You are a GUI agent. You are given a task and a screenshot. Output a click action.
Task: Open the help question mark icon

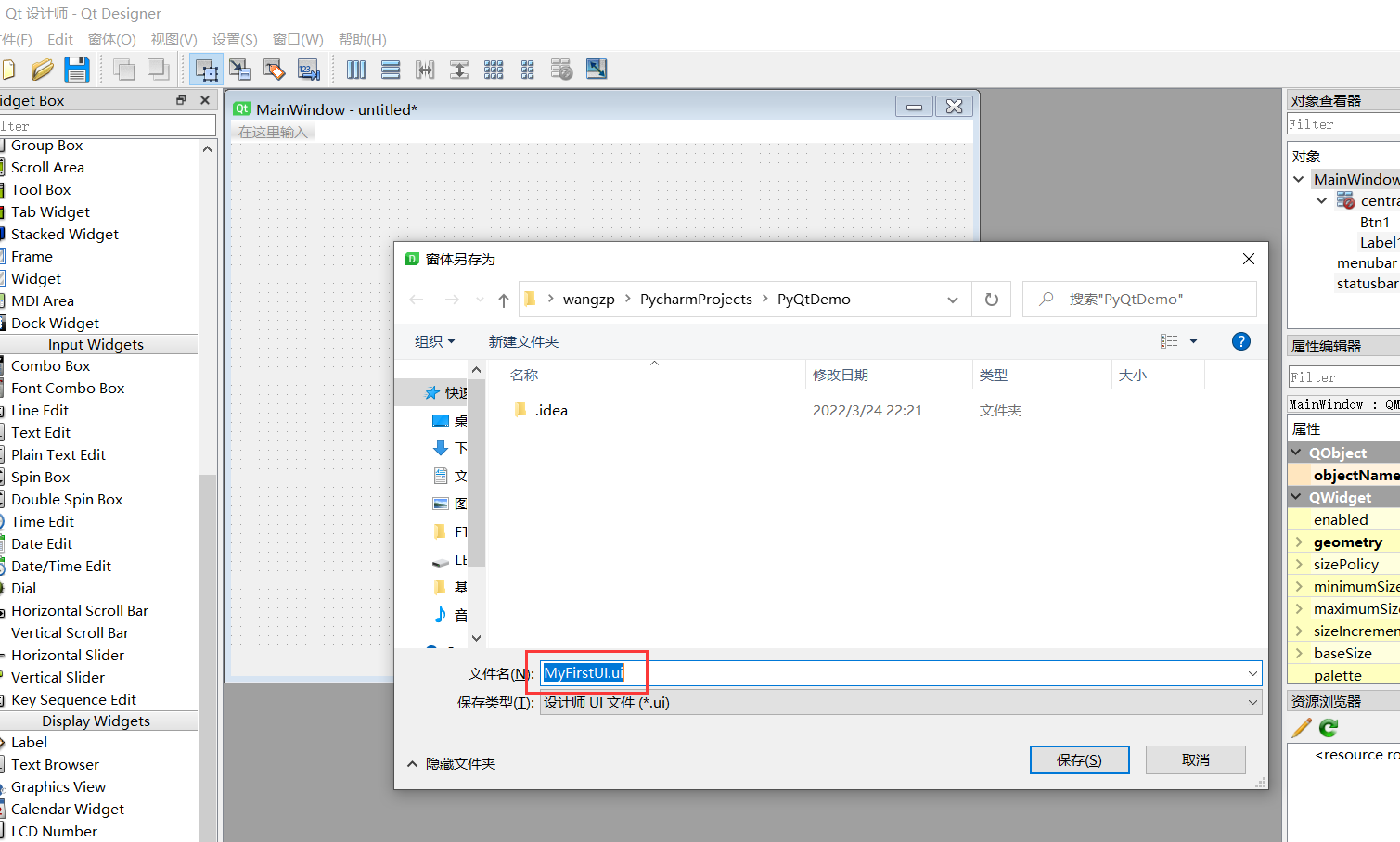[1240, 341]
